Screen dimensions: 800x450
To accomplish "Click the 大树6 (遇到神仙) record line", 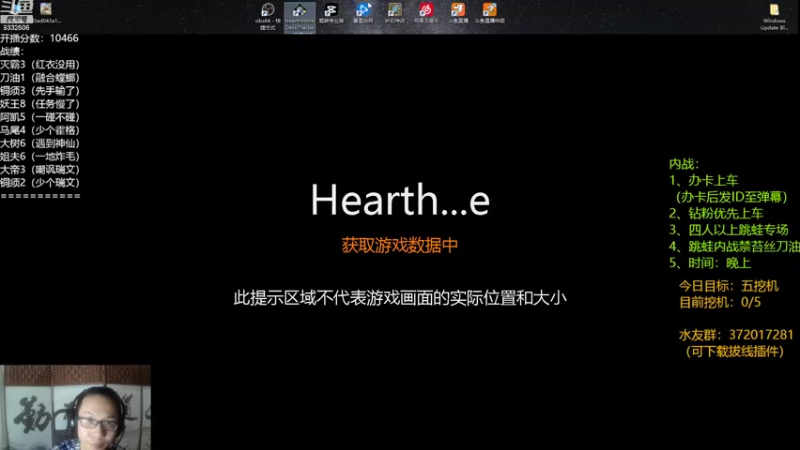I will [40, 143].
